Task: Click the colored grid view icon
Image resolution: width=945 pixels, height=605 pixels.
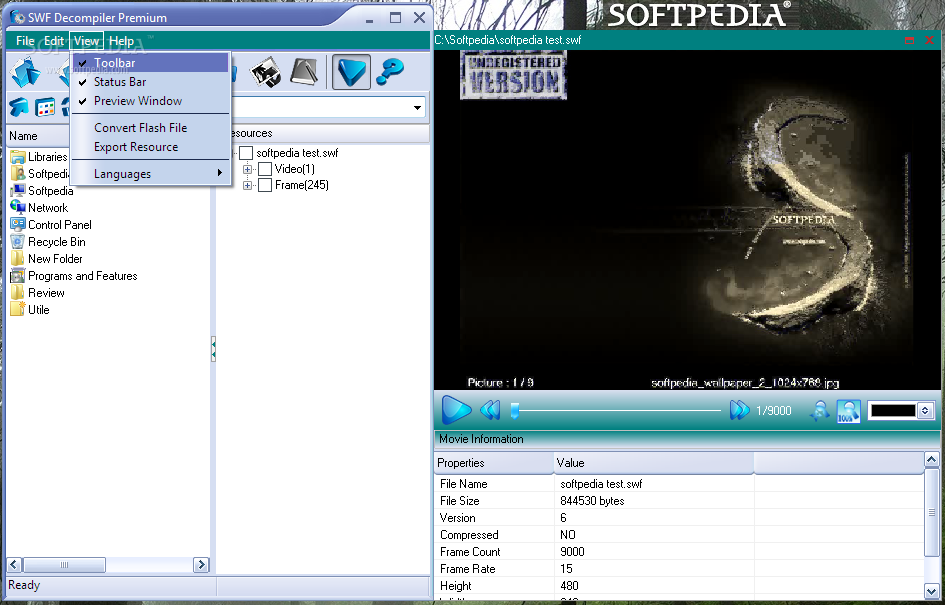Action: tap(45, 107)
